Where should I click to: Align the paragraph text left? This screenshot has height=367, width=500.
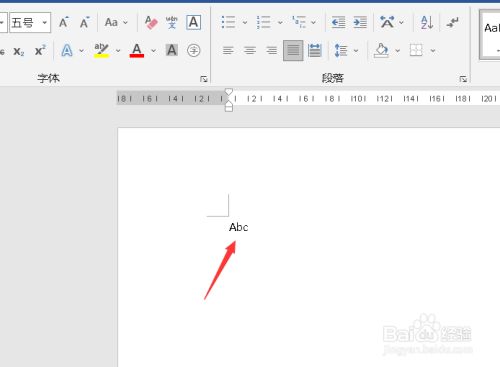[228, 51]
